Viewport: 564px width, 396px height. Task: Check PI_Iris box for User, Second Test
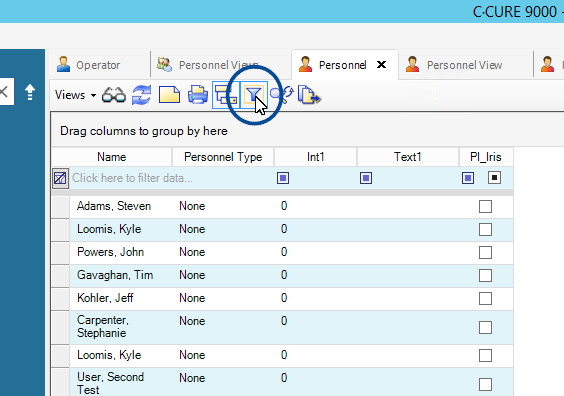point(485,384)
